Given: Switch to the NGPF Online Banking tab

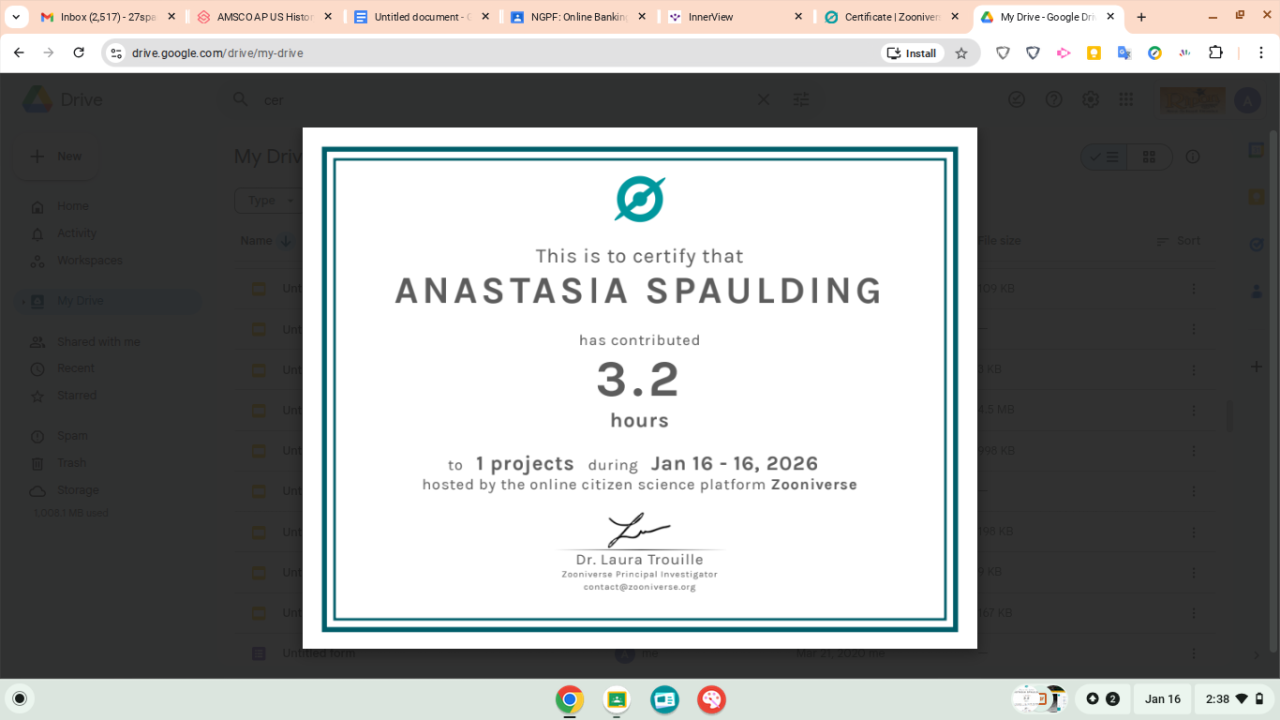Looking at the screenshot, I should click(x=577, y=17).
